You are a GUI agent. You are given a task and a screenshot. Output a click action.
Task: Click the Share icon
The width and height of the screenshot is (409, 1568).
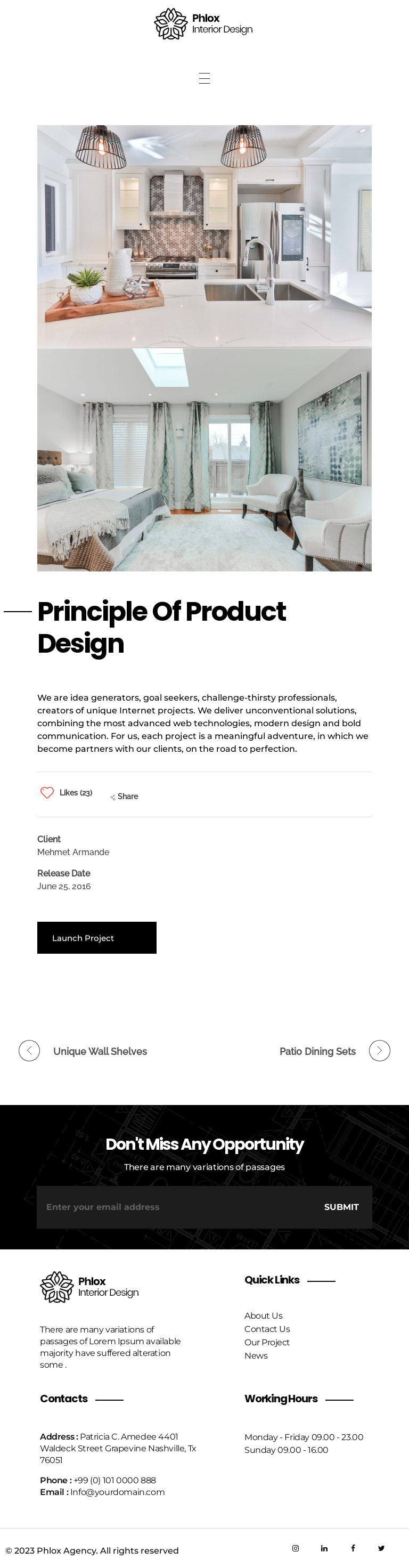click(113, 798)
